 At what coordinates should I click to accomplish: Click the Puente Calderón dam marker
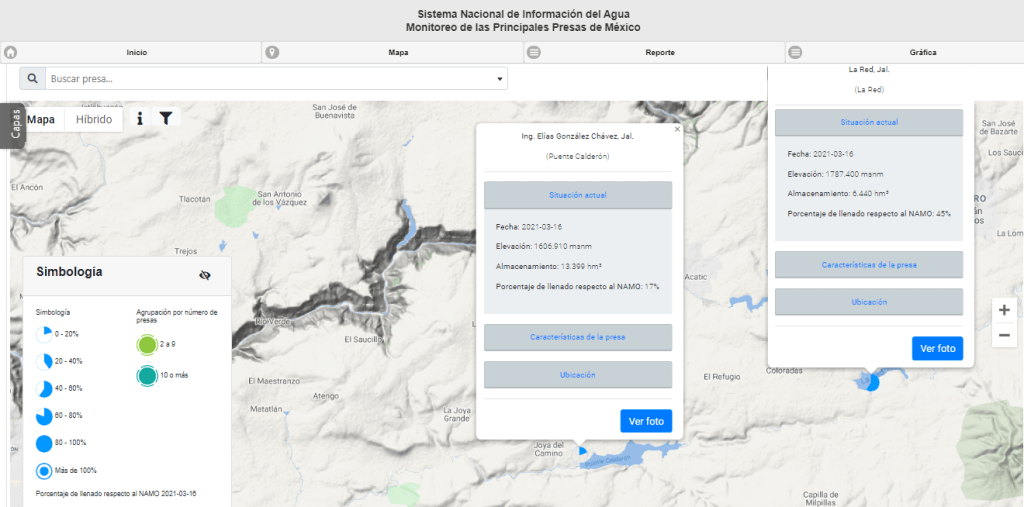tap(583, 451)
